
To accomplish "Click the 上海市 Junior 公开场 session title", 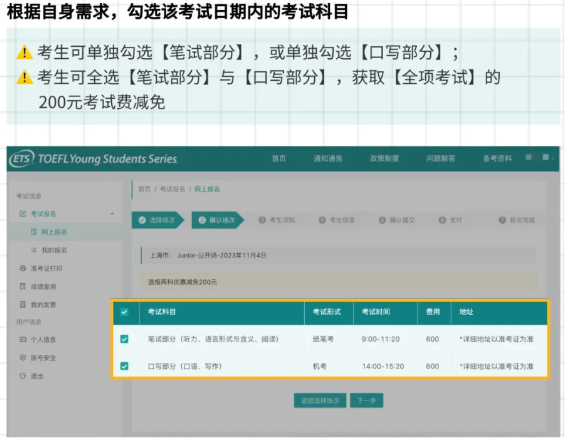I will 208,255.
